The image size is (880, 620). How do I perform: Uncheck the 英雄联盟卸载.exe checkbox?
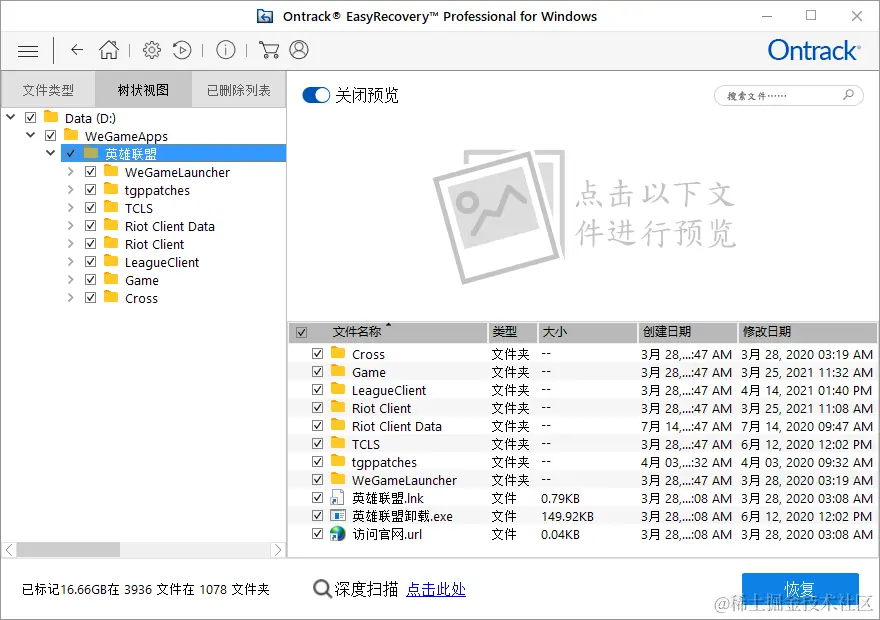pos(318,516)
